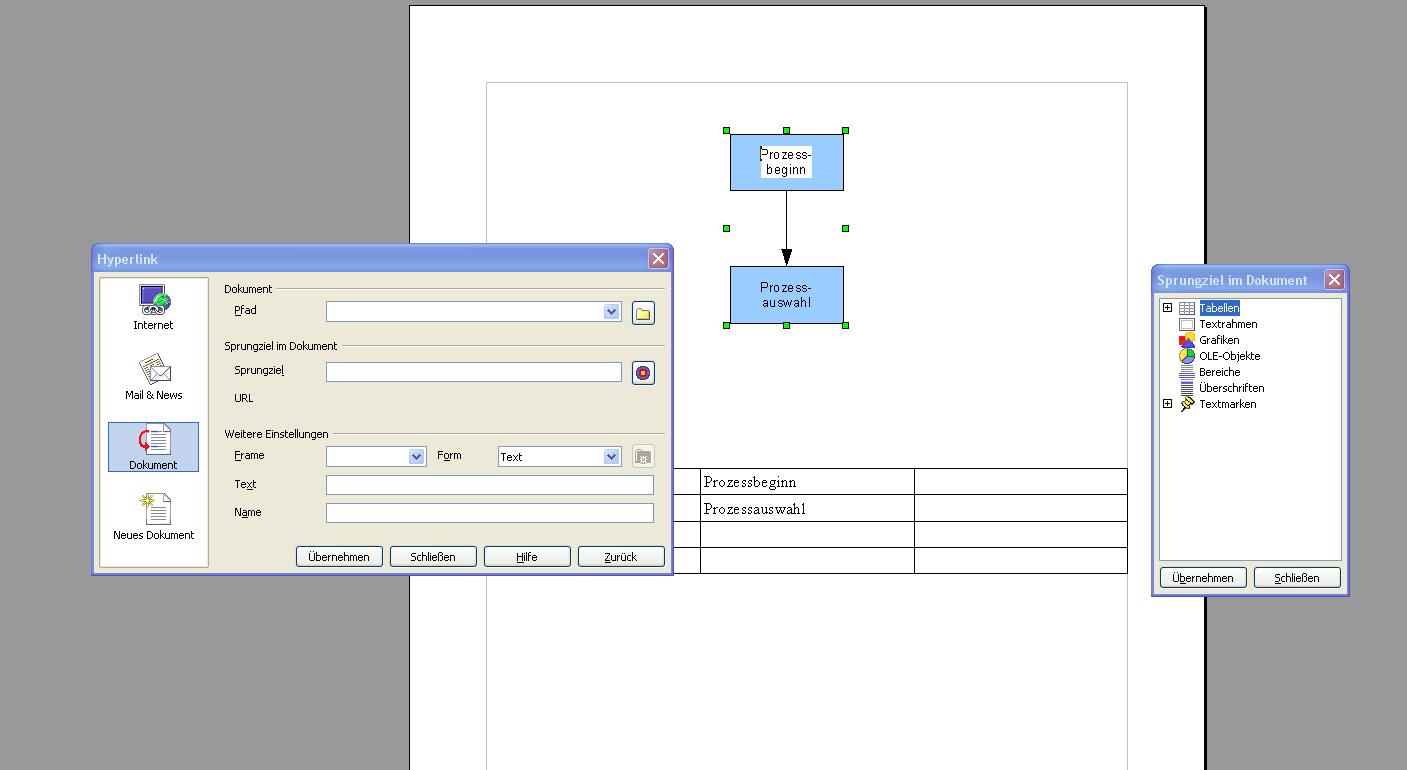Expand the Textmarken tree node
This screenshot has width=1407, height=770.
[1167, 404]
